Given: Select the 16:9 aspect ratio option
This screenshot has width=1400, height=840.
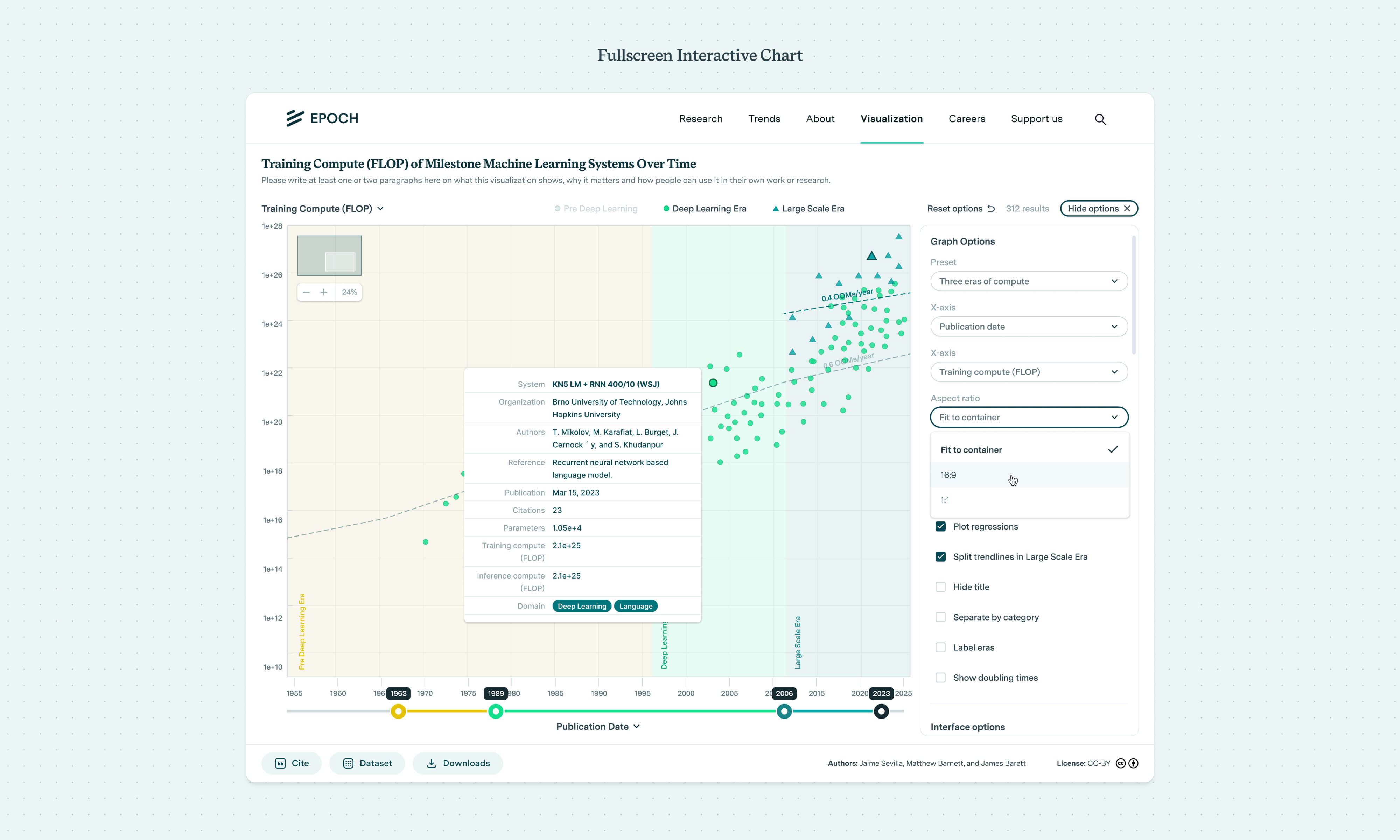Looking at the screenshot, I should (x=1029, y=475).
